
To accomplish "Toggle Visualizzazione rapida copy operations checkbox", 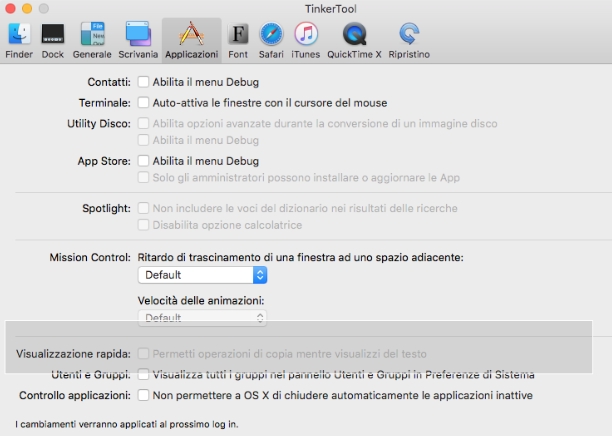I will 143,354.
